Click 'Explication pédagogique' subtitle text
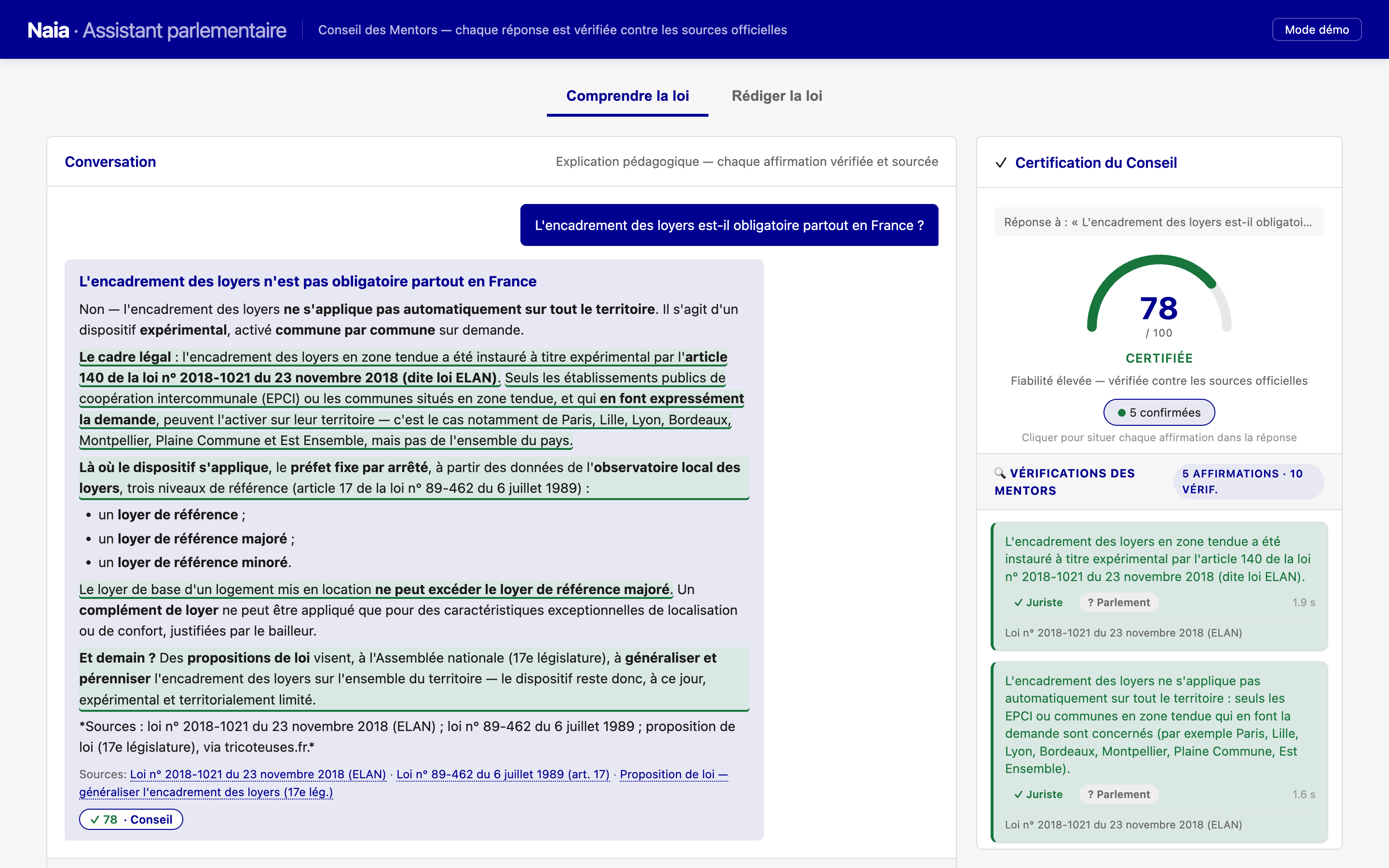The width and height of the screenshot is (1389, 868). (747, 162)
